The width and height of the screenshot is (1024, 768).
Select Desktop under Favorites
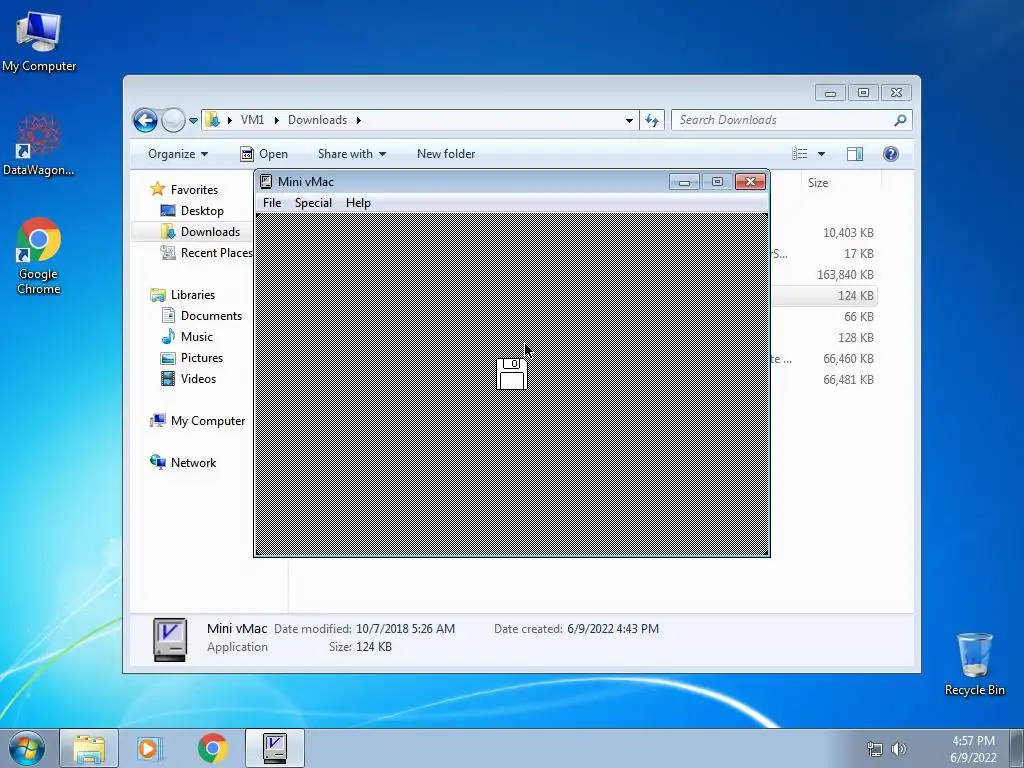[x=202, y=211]
